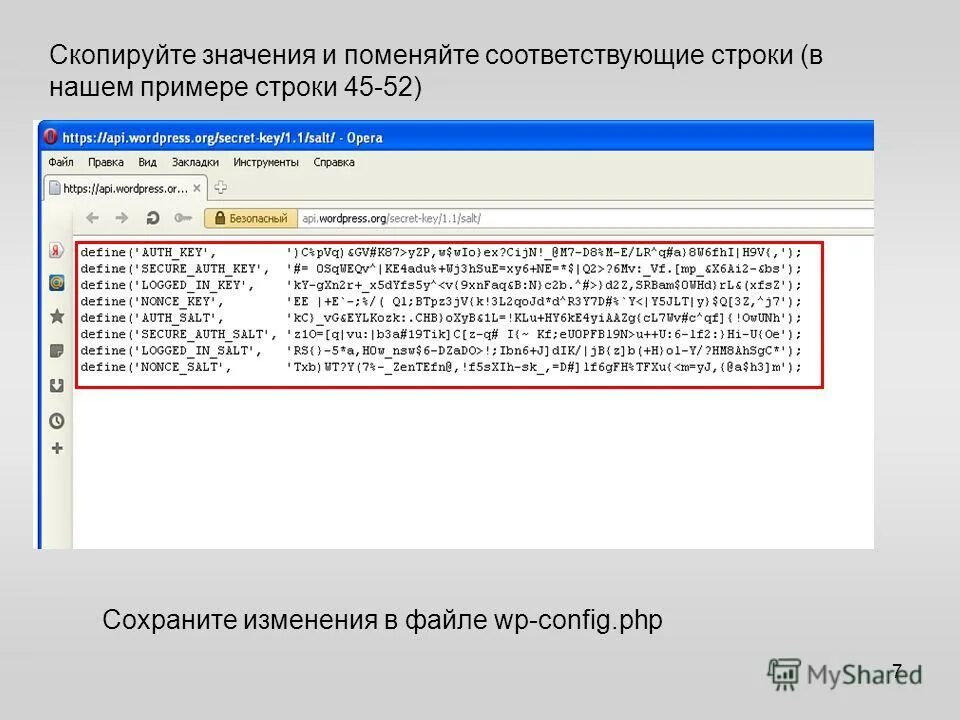The height and width of the screenshot is (720, 960).
Task: Open the Справка dropdown menu
Action: pyautogui.click(x=334, y=161)
